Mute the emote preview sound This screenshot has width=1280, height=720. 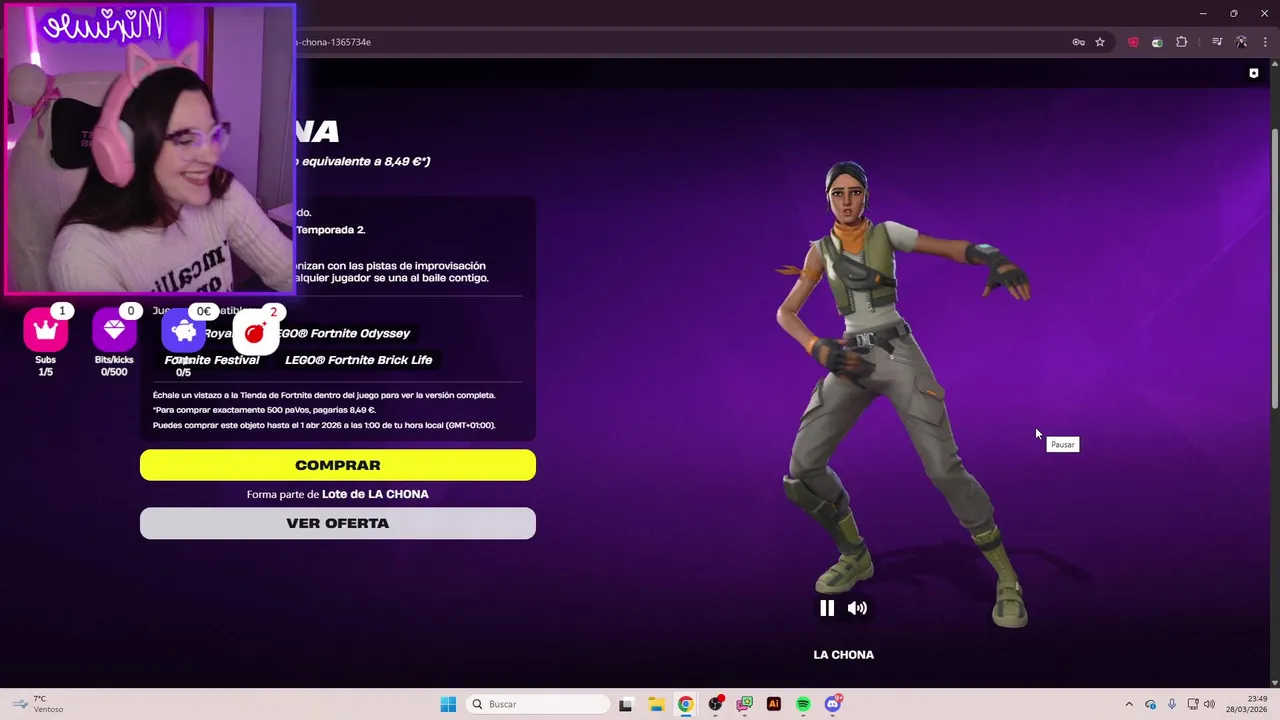click(x=857, y=608)
